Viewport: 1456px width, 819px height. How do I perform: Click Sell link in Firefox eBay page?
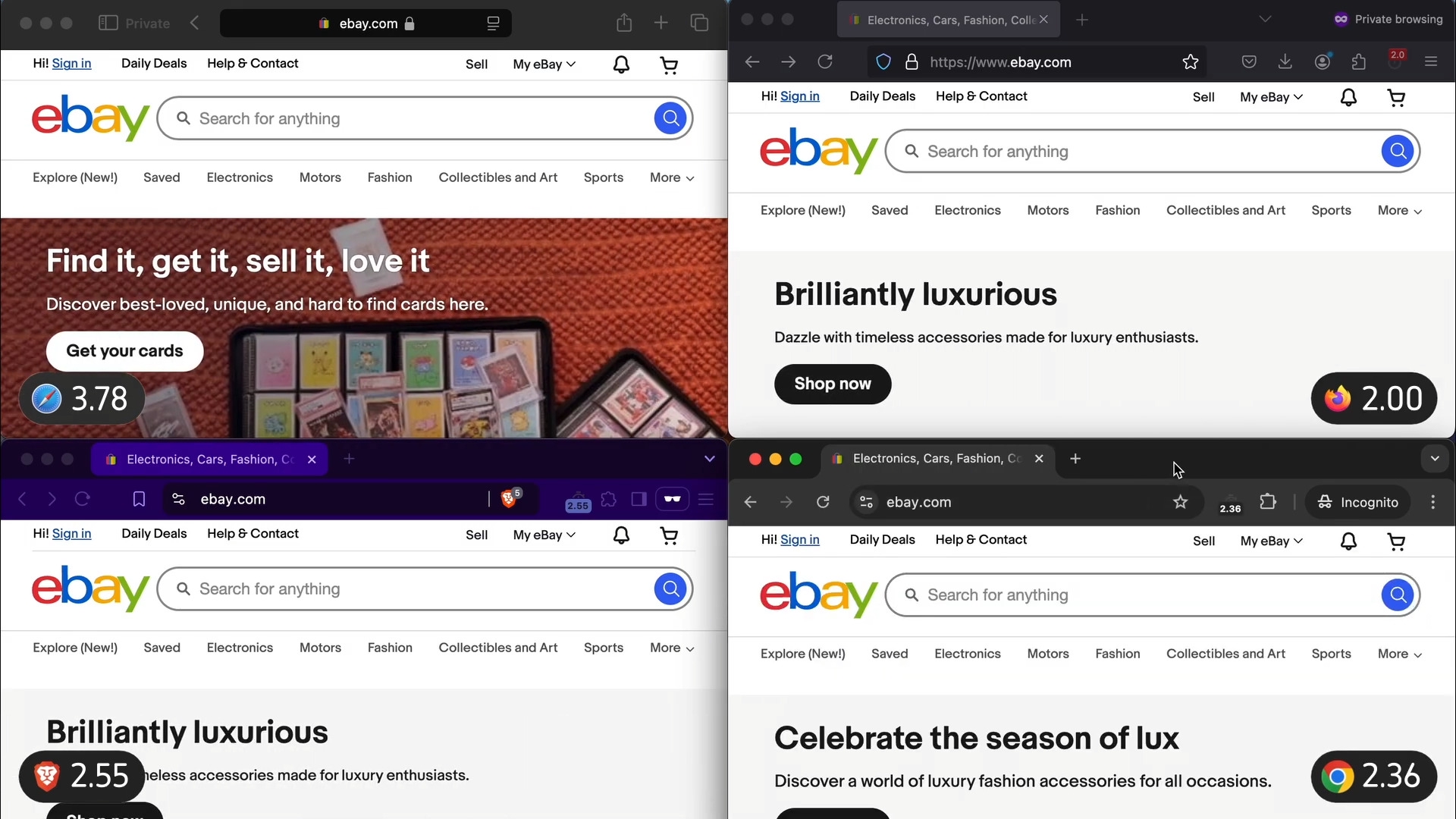pyautogui.click(x=1203, y=97)
